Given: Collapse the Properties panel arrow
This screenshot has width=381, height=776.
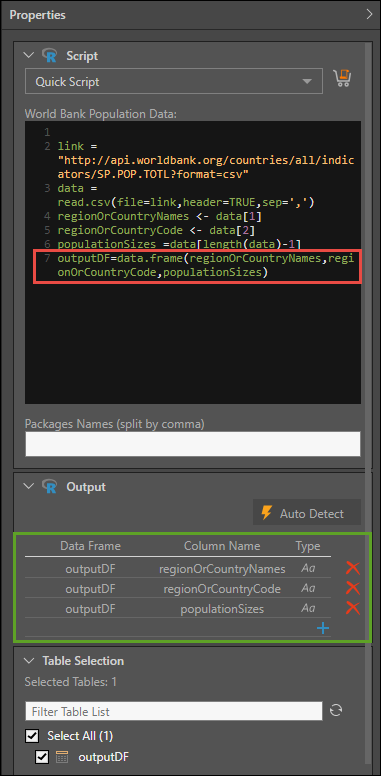Looking at the screenshot, I should [369, 14].
